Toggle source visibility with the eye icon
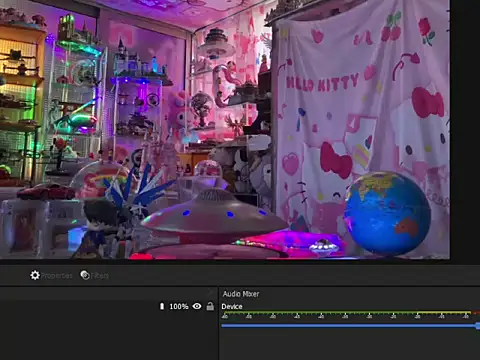 coord(197,306)
